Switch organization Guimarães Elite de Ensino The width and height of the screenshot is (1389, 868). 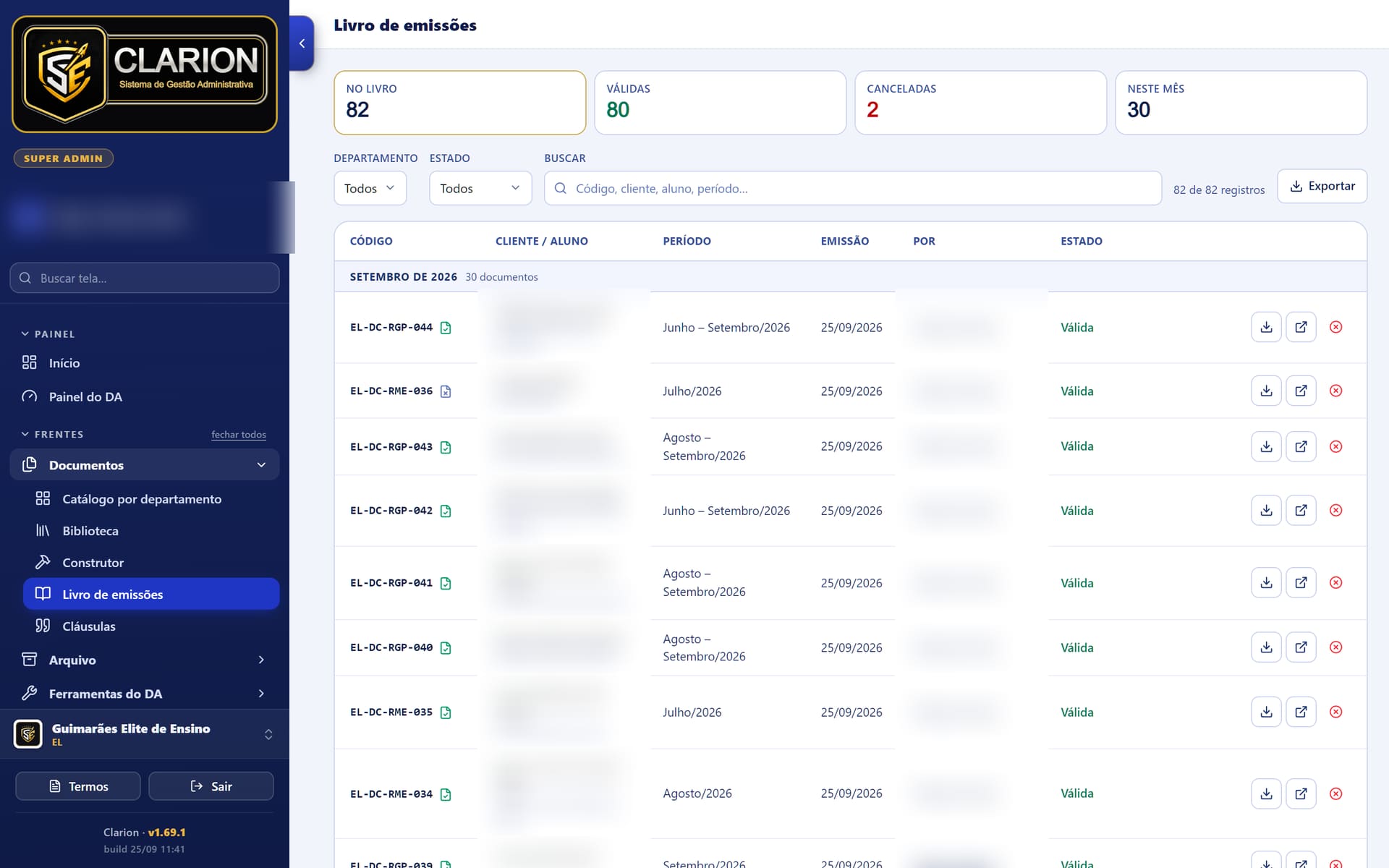[x=145, y=734]
